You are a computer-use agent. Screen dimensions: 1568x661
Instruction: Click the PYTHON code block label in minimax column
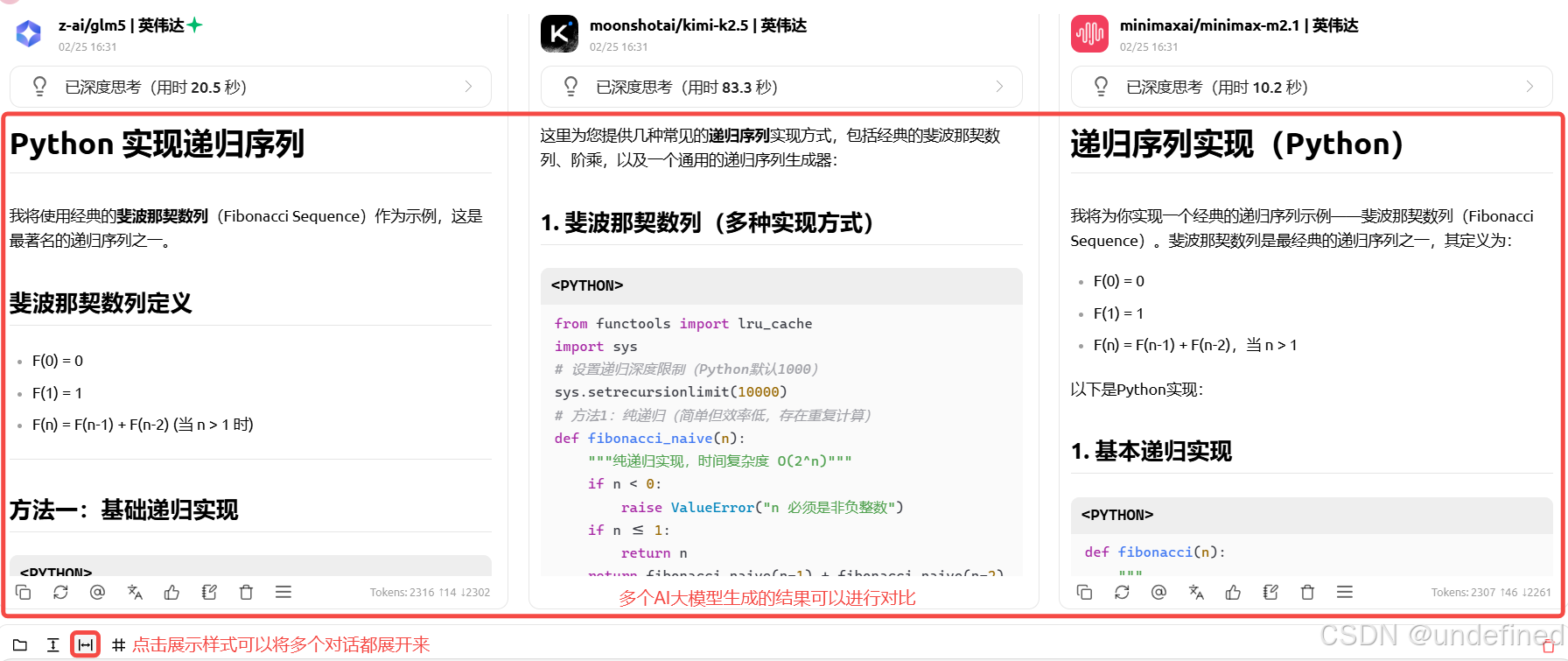coord(1117,515)
